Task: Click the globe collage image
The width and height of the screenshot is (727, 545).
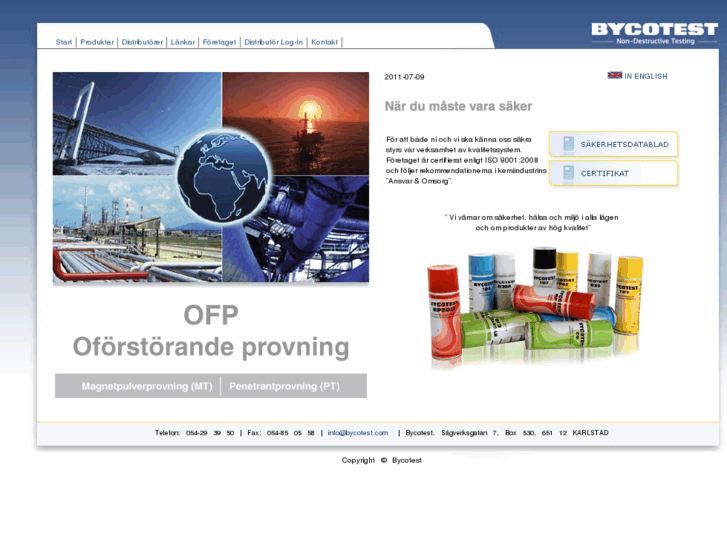Action: coord(211,177)
